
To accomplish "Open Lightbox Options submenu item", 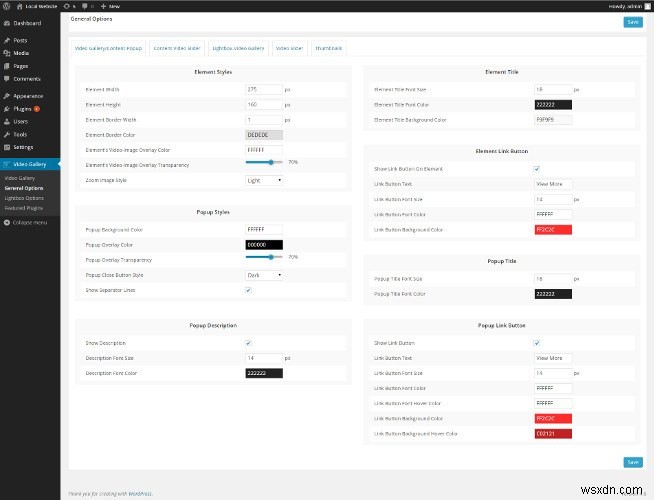I will coord(24,198).
